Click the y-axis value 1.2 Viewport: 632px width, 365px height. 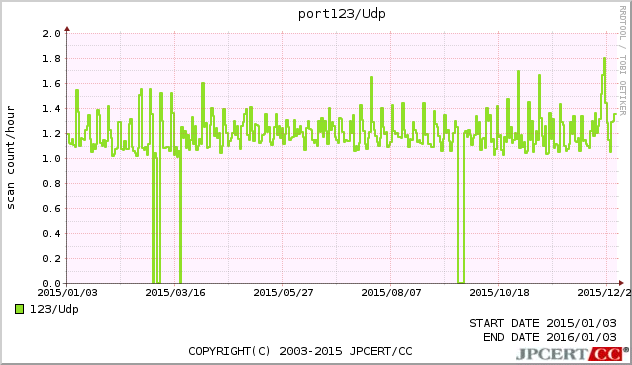[51, 133]
